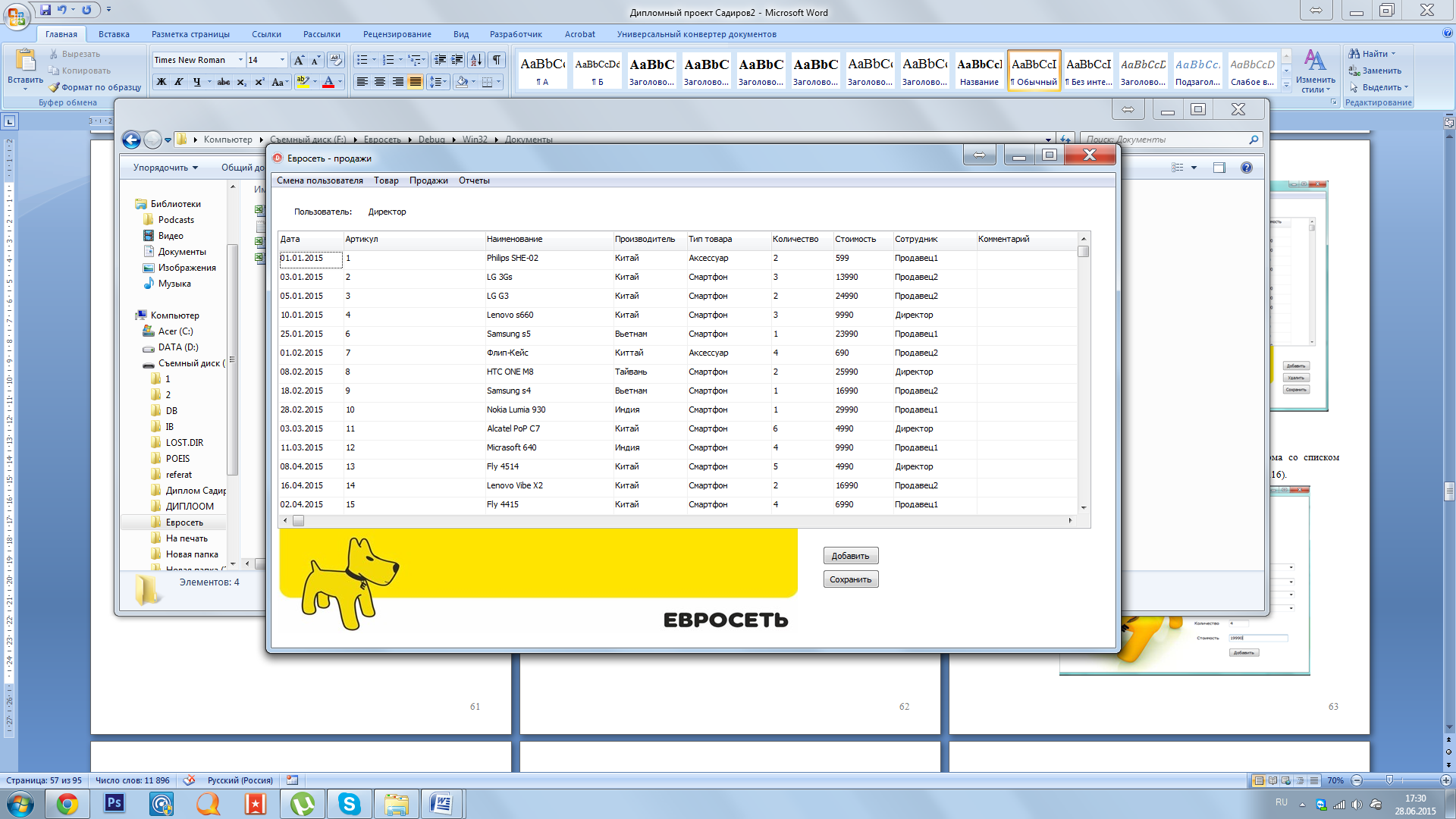Screen dimensions: 1456x819
Task: Toggle show paragraph marks (¶)
Action: [497, 60]
